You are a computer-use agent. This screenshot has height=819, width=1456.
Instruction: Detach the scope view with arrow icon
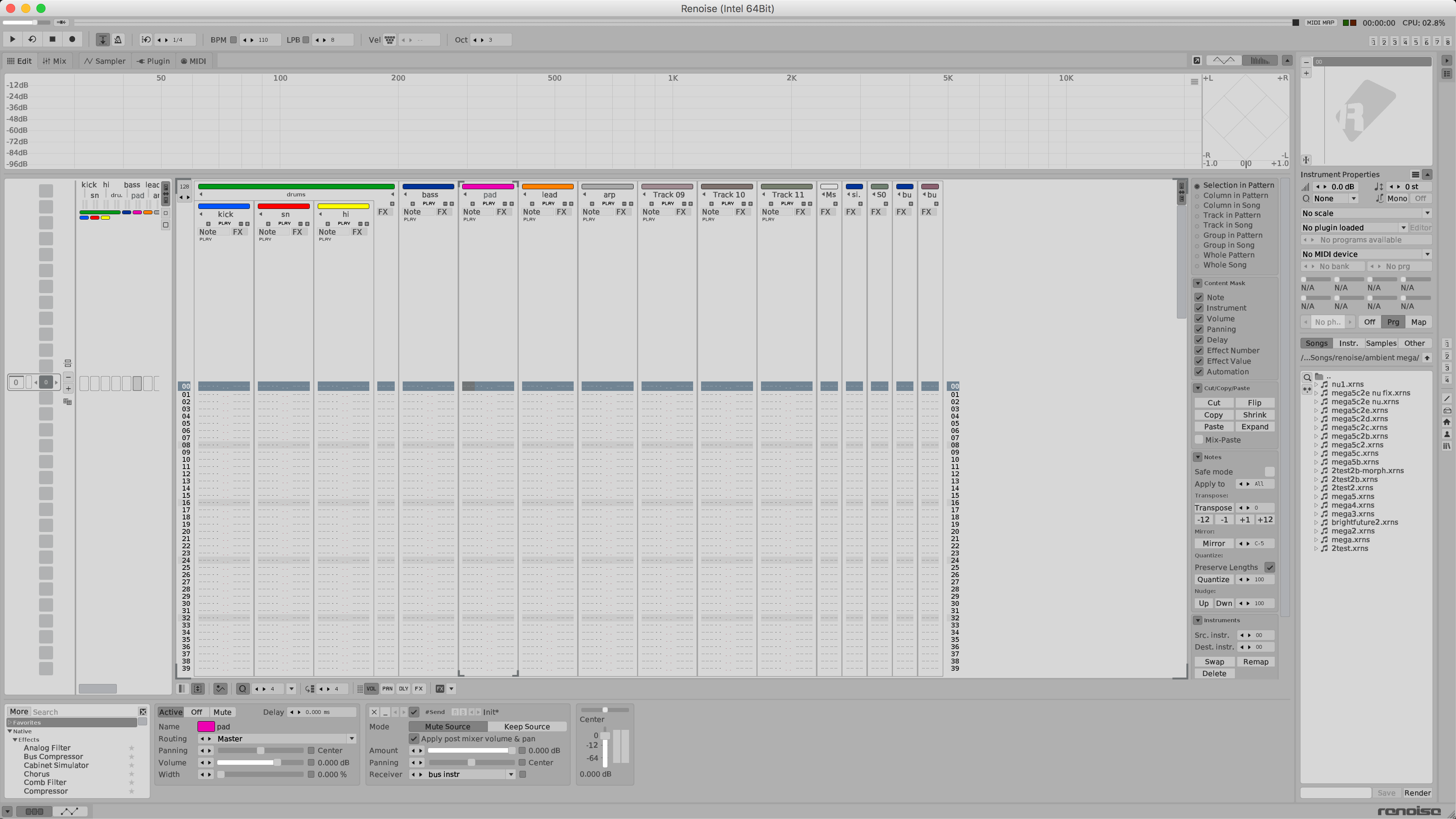coord(1197,61)
